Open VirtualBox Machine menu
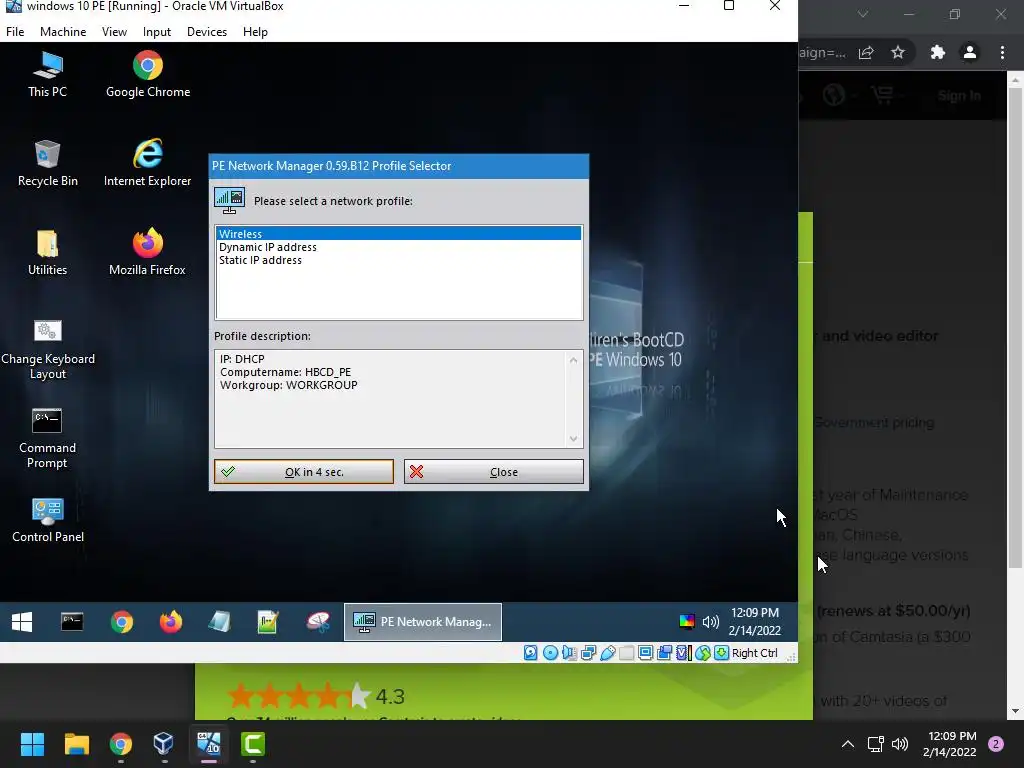Screen dimensions: 1024x768 [63, 32]
